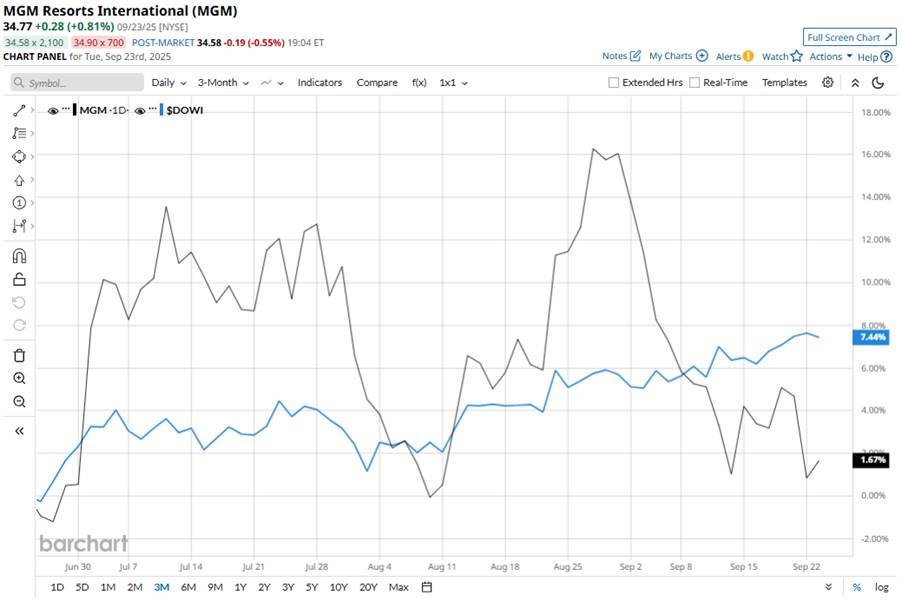Open Full Screen Chart
902x608 pixels.
tap(850, 37)
